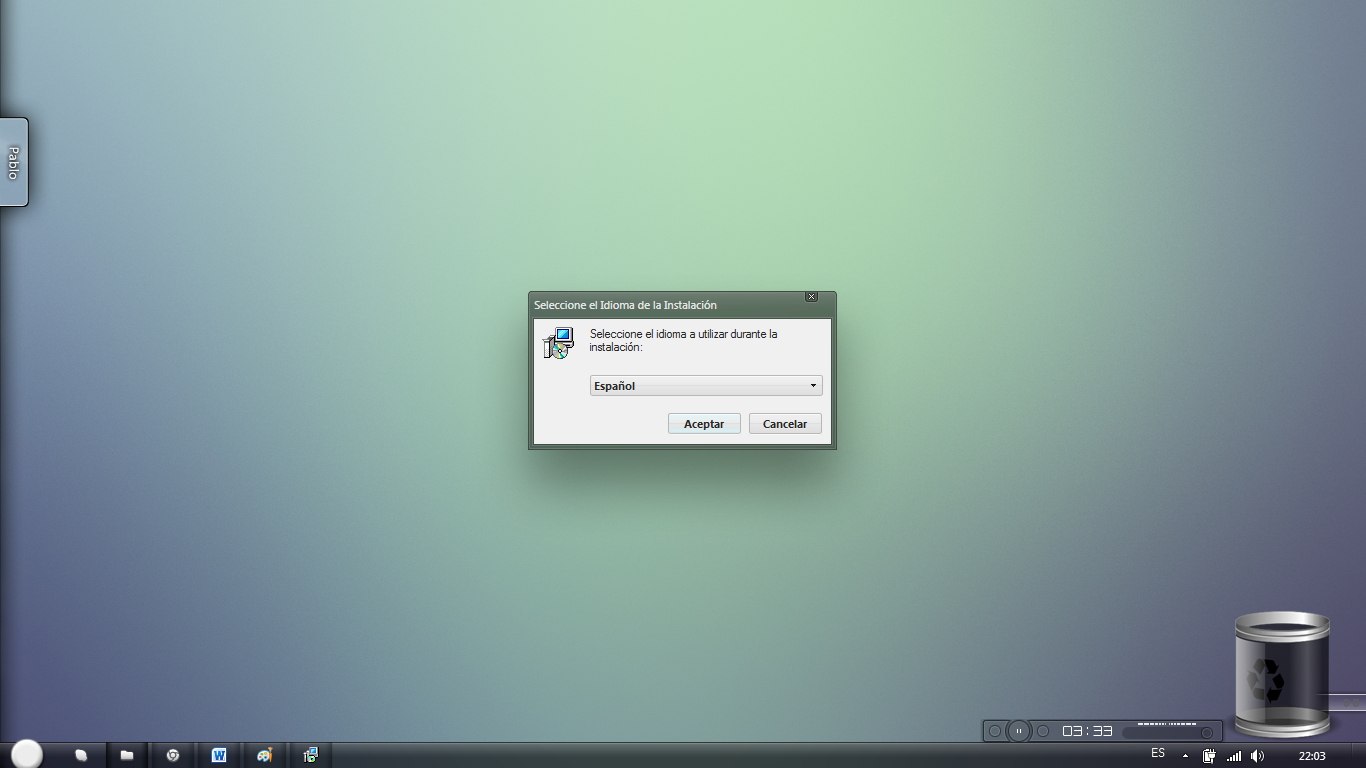Click the installer setup icon in dialog

point(558,343)
